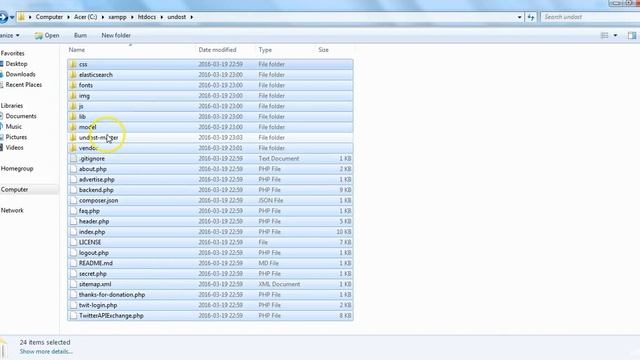The height and width of the screenshot is (360, 640).
Task: Expand the arrow after Acer (C:) in path
Action: point(102,17)
